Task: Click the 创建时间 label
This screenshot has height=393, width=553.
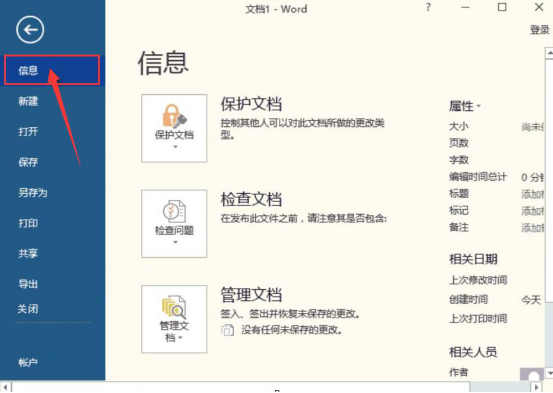Action: tap(468, 300)
